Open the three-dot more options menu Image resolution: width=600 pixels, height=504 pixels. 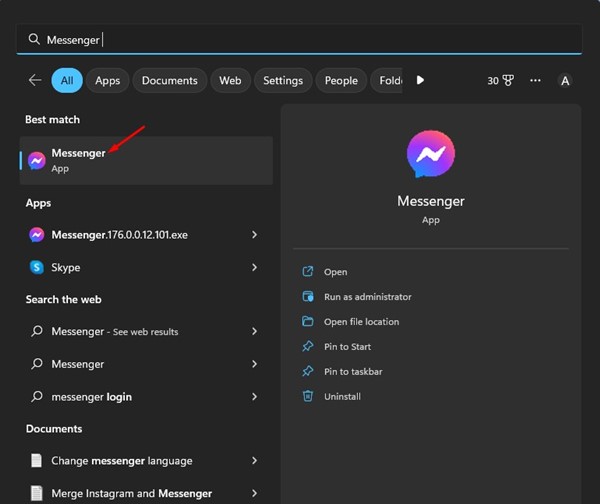click(x=535, y=80)
